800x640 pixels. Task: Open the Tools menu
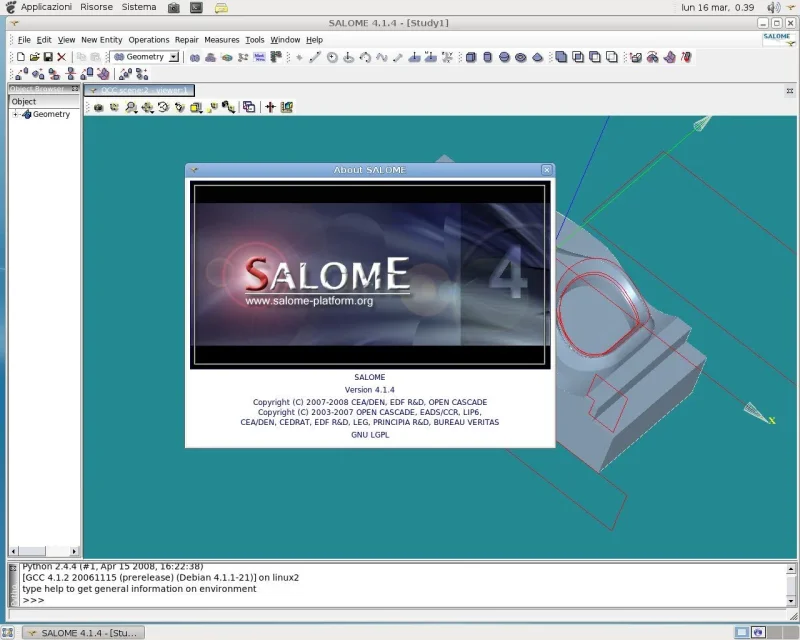(255, 40)
